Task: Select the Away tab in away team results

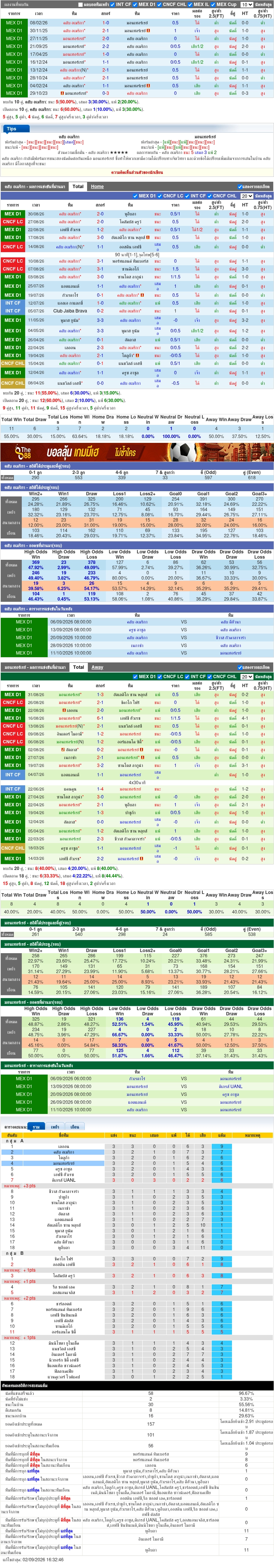Action: (x=97, y=667)
